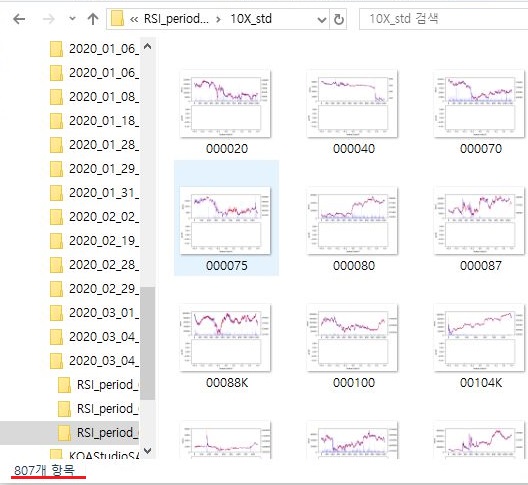
Task: Go up one folder level
Action: pyautogui.click(x=93, y=19)
